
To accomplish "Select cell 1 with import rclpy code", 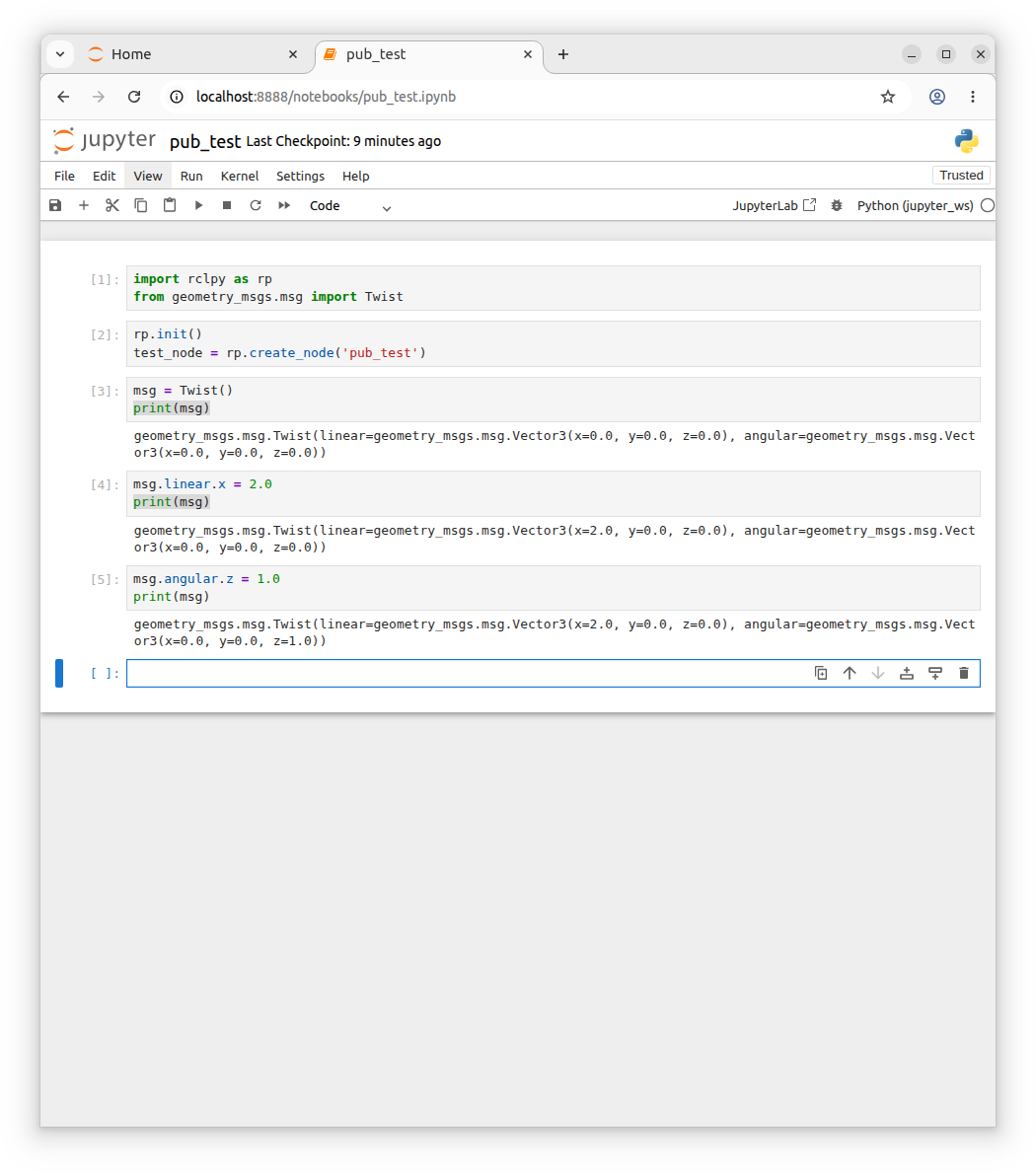I will tap(553, 288).
